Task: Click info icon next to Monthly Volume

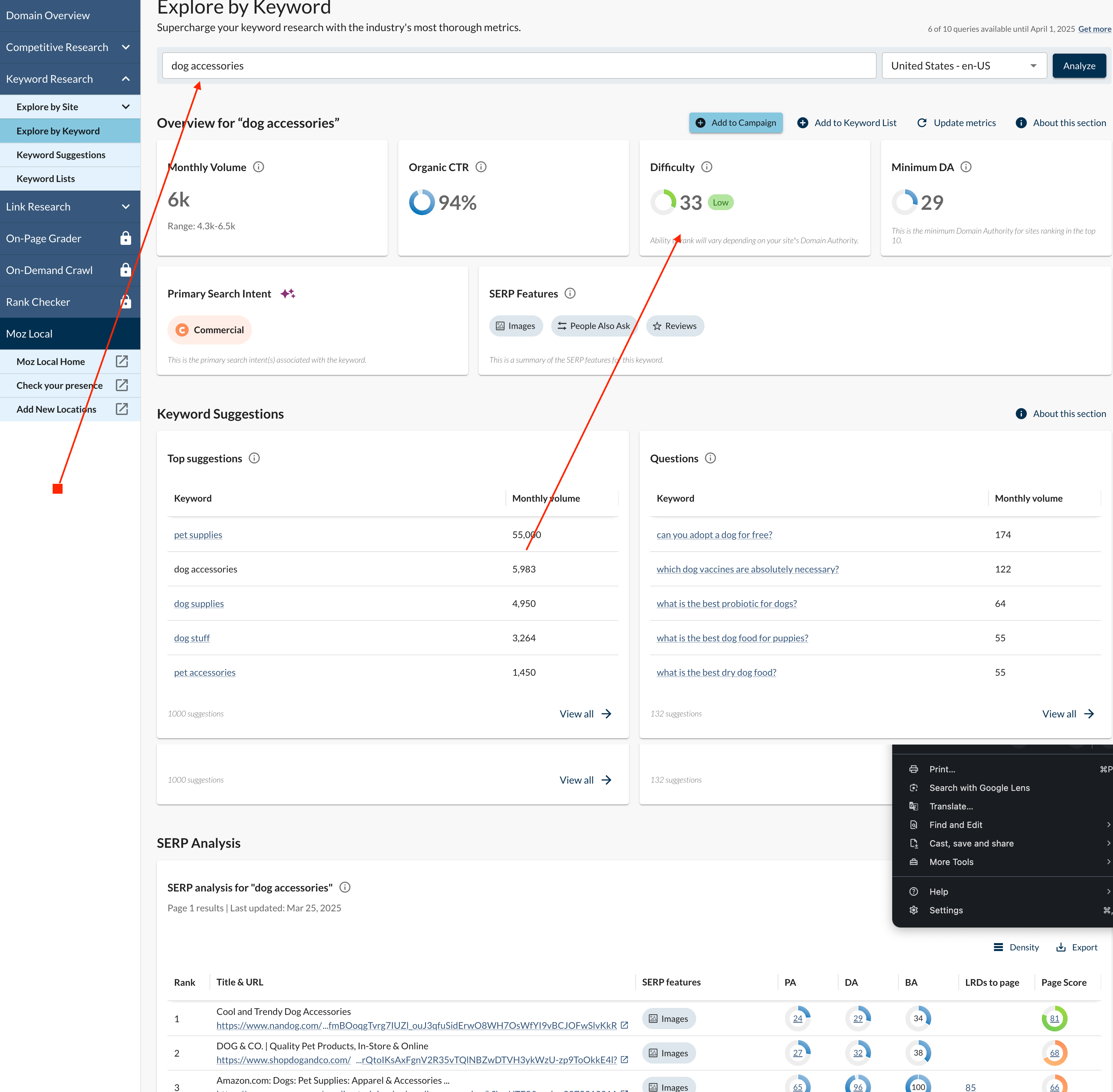Action: coord(259,167)
